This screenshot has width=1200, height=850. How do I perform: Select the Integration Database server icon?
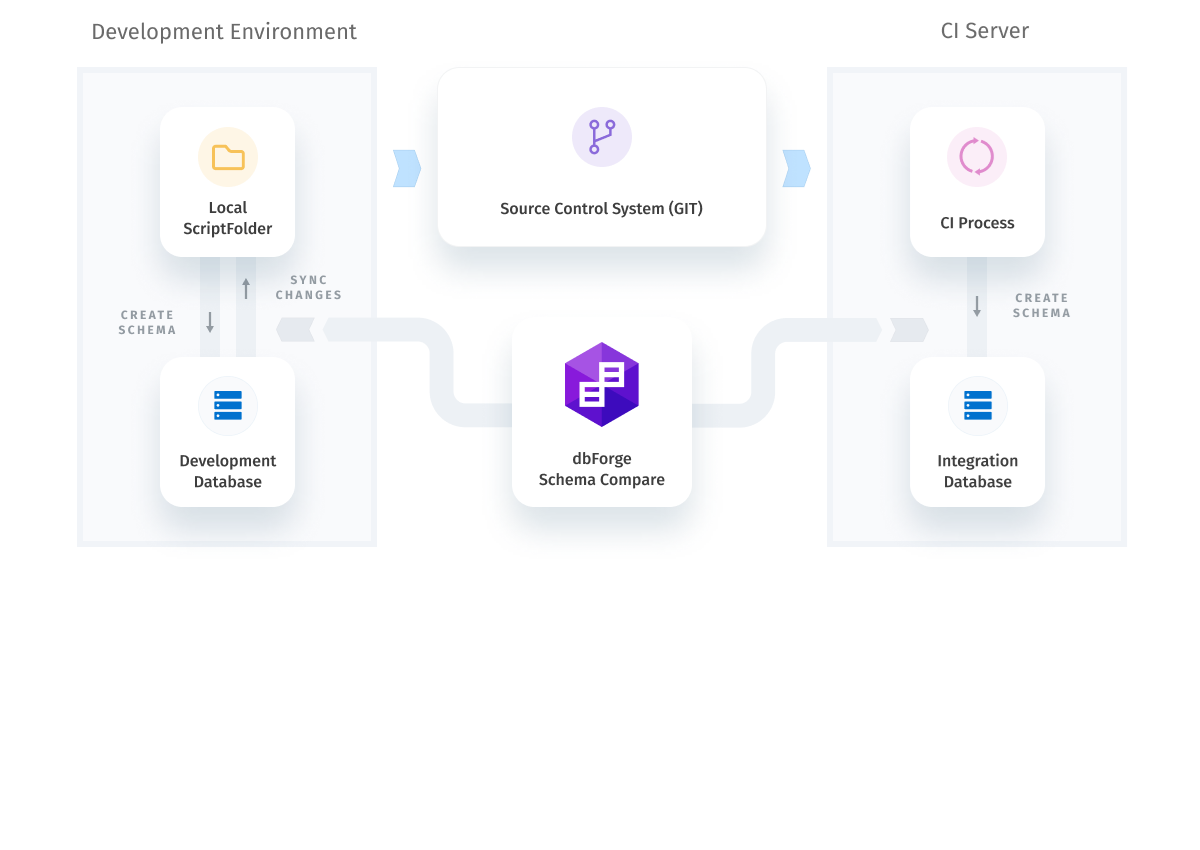(x=977, y=406)
